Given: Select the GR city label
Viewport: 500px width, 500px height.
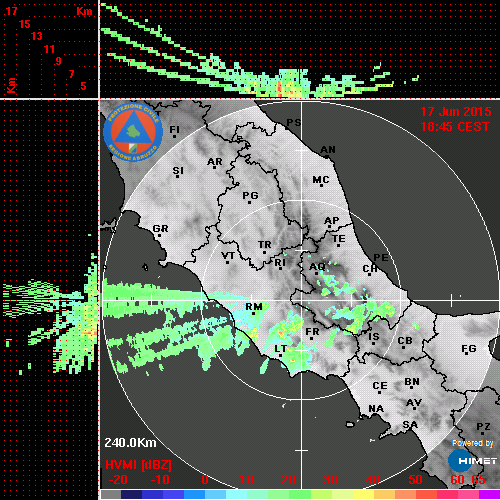Looking at the screenshot, I should [x=160, y=229].
